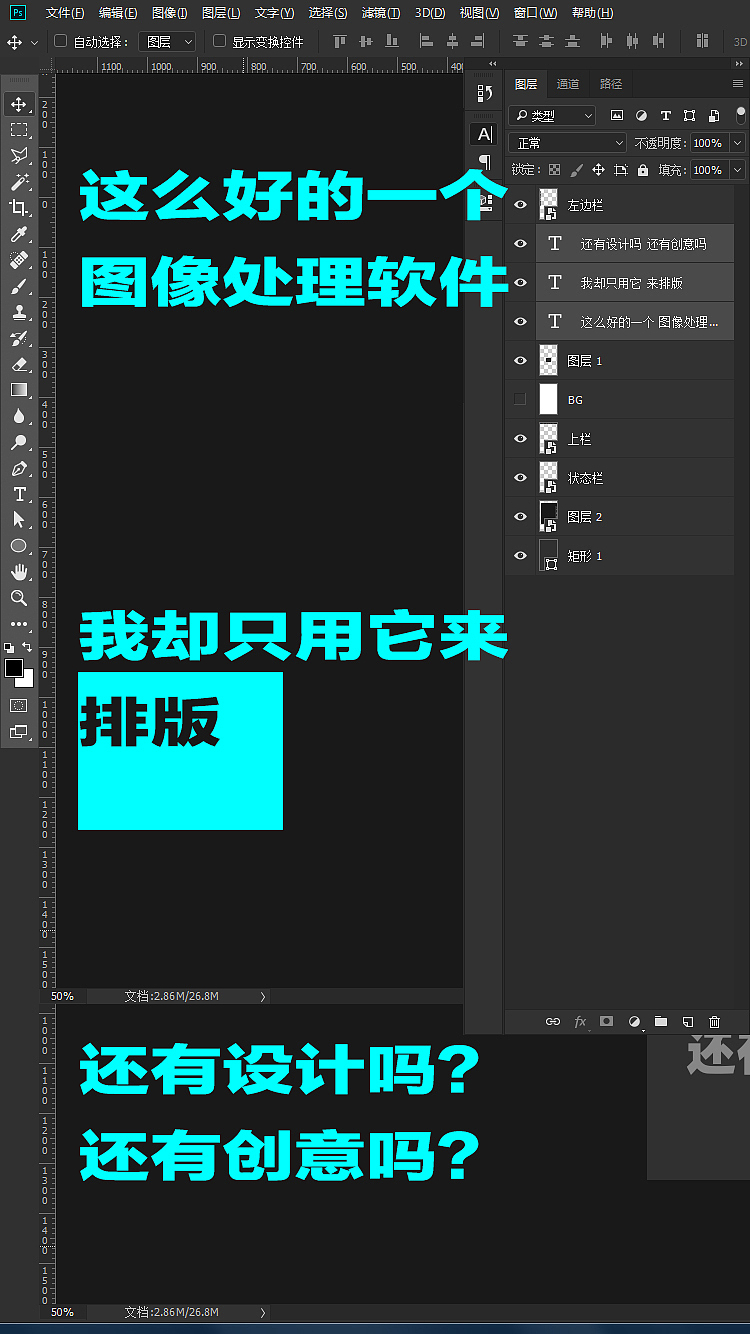Open the Character panel (A) icon
This screenshot has height=1334, width=750.
pos(484,135)
